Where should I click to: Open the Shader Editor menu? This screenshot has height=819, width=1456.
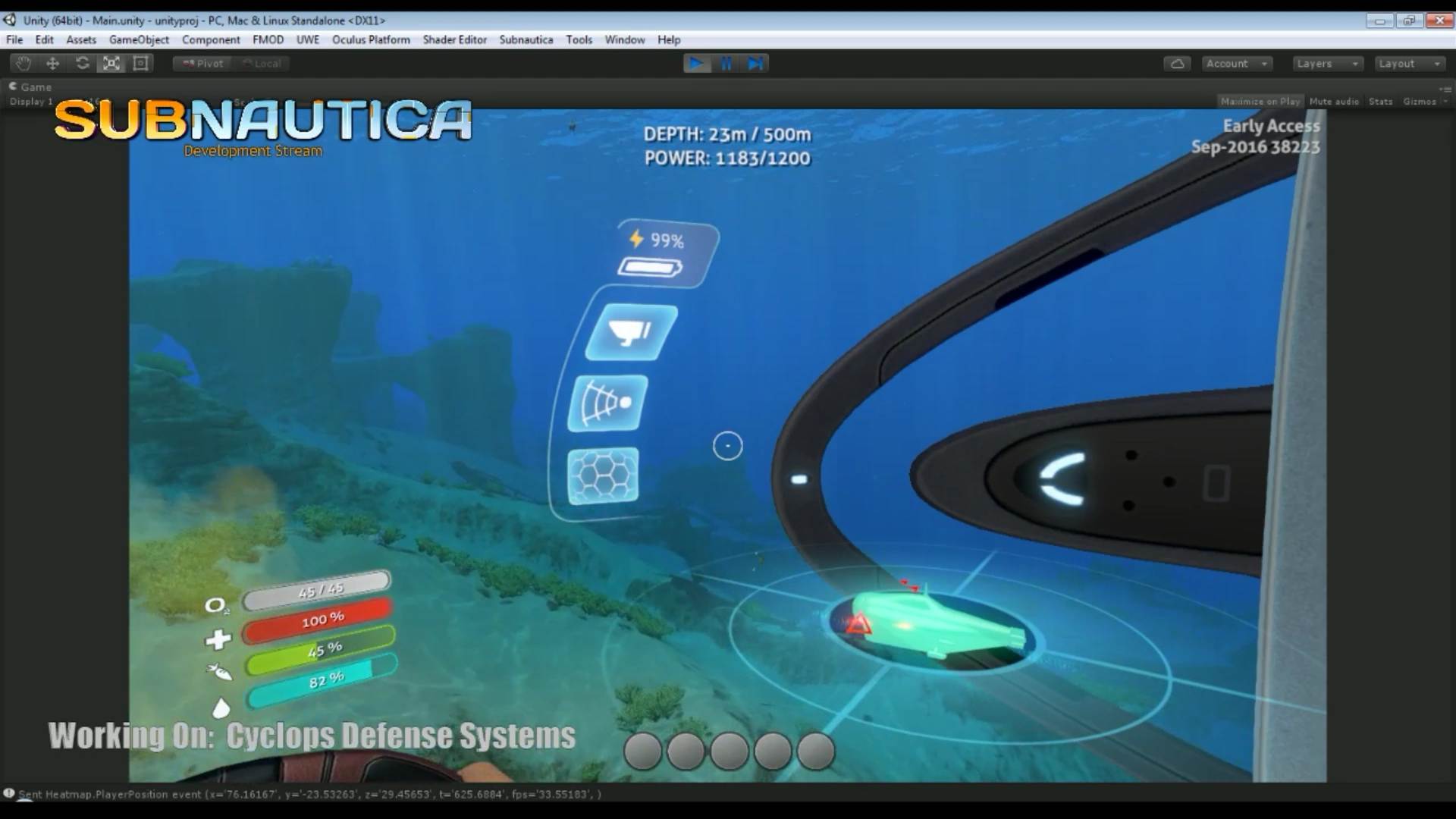coord(454,39)
